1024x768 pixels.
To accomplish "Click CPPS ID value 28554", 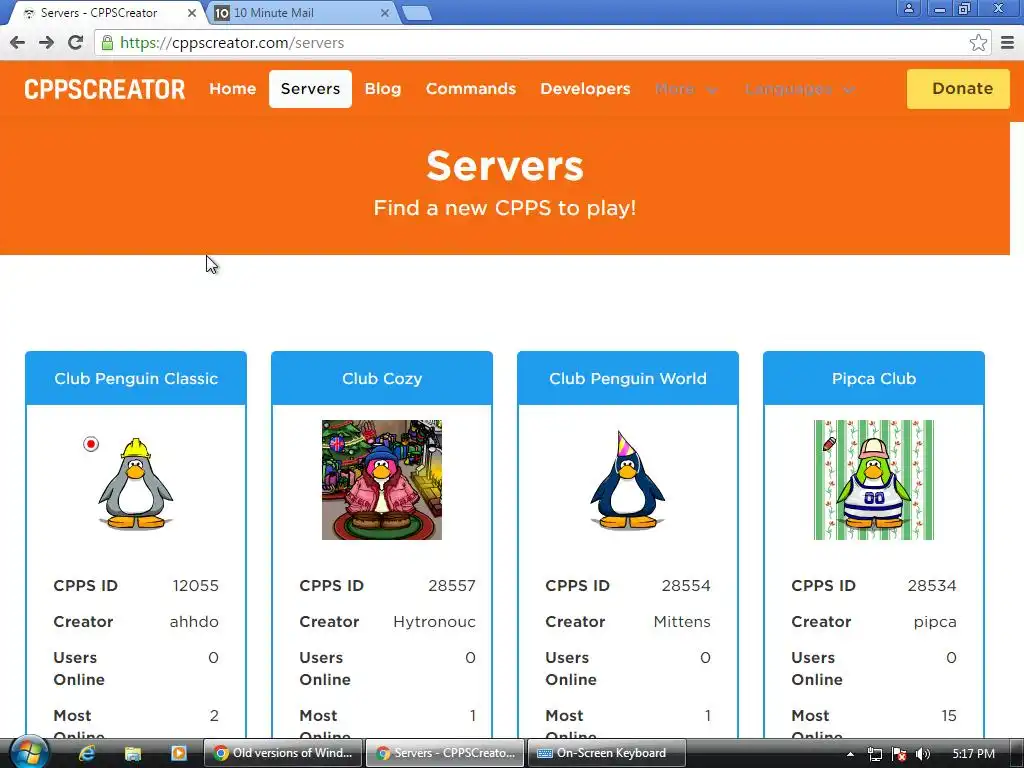I will tap(686, 586).
